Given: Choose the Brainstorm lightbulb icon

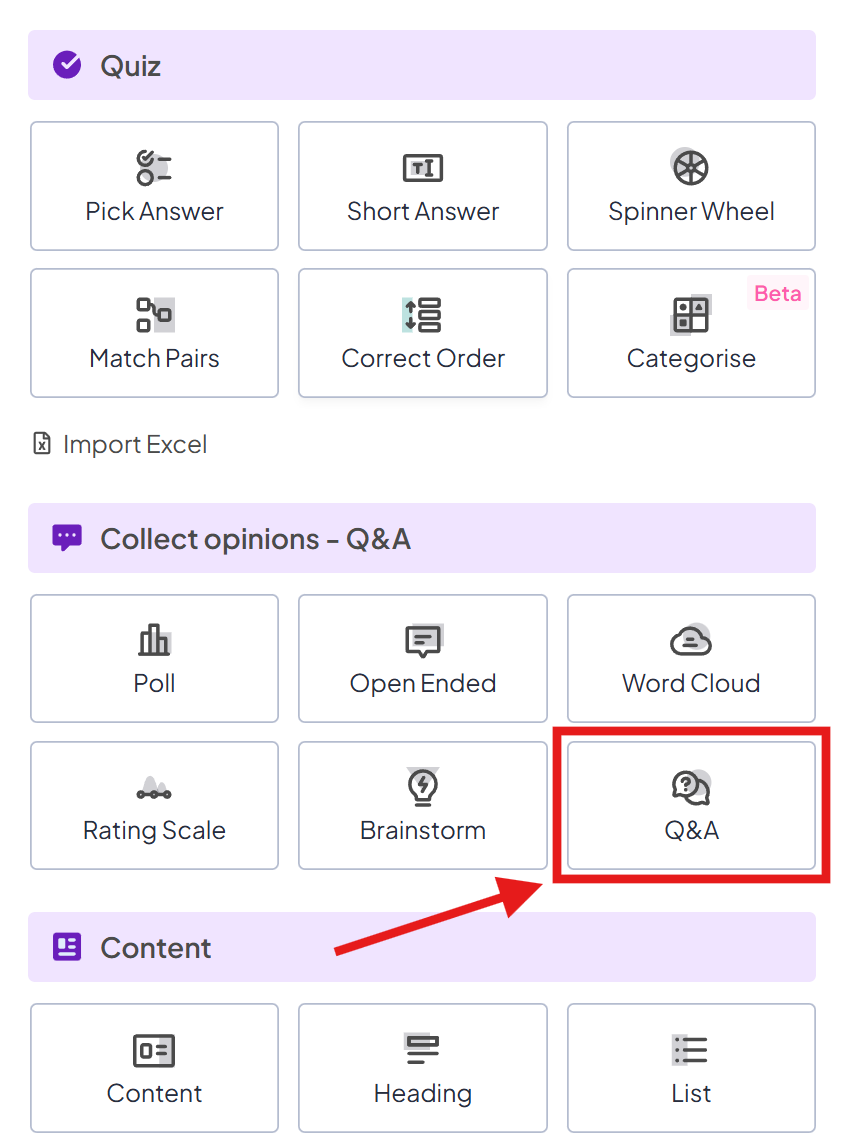Looking at the screenshot, I should [422, 787].
